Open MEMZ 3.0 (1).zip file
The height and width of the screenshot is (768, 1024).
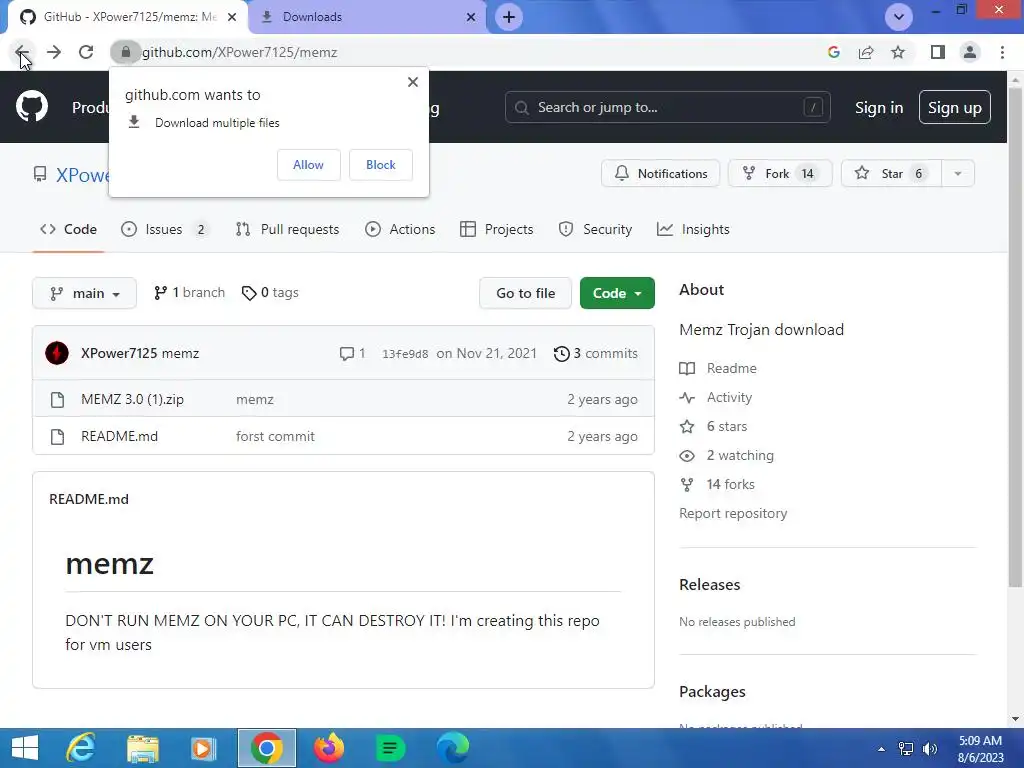(x=133, y=400)
